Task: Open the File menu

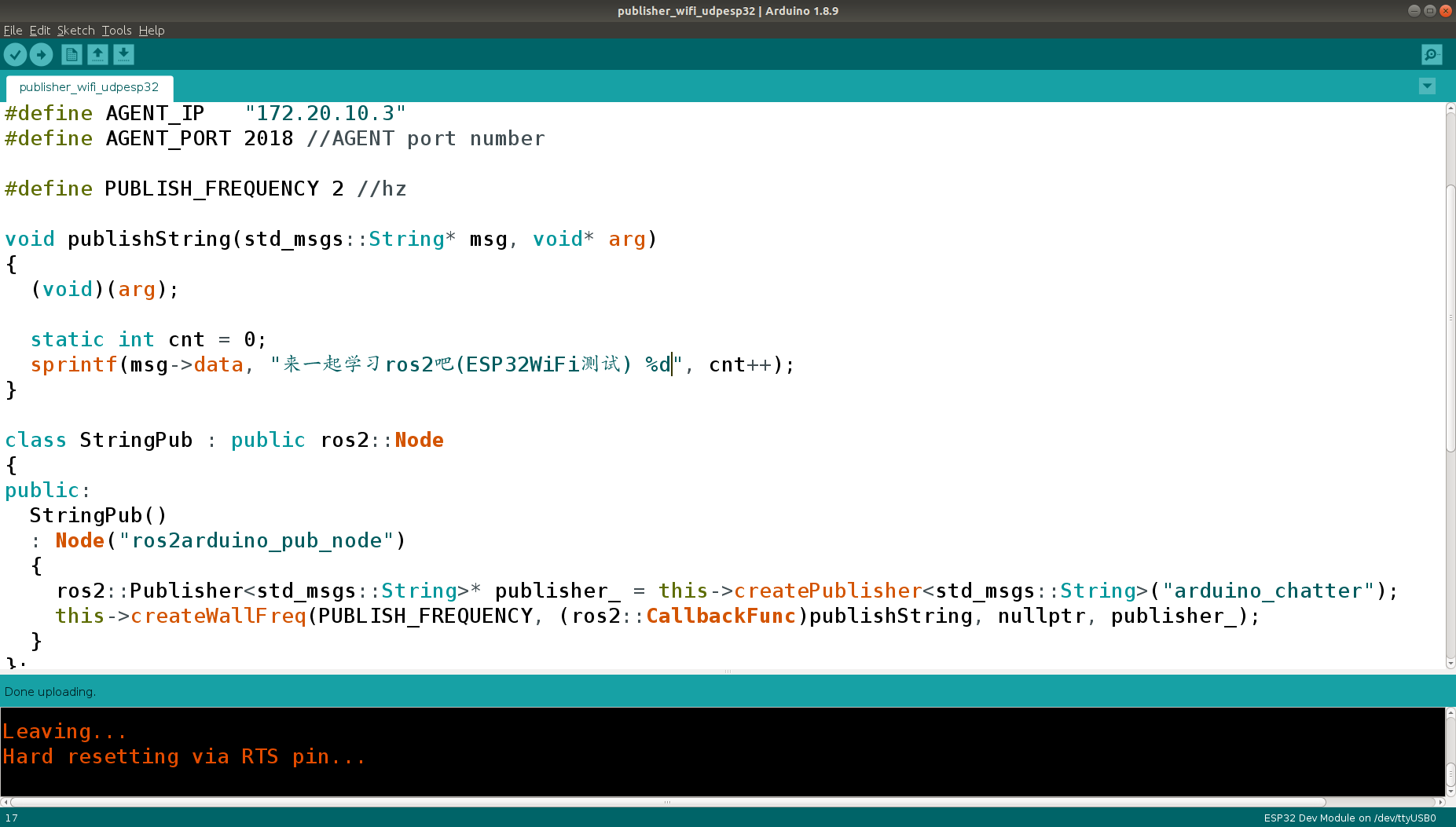Action: point(13,31)
